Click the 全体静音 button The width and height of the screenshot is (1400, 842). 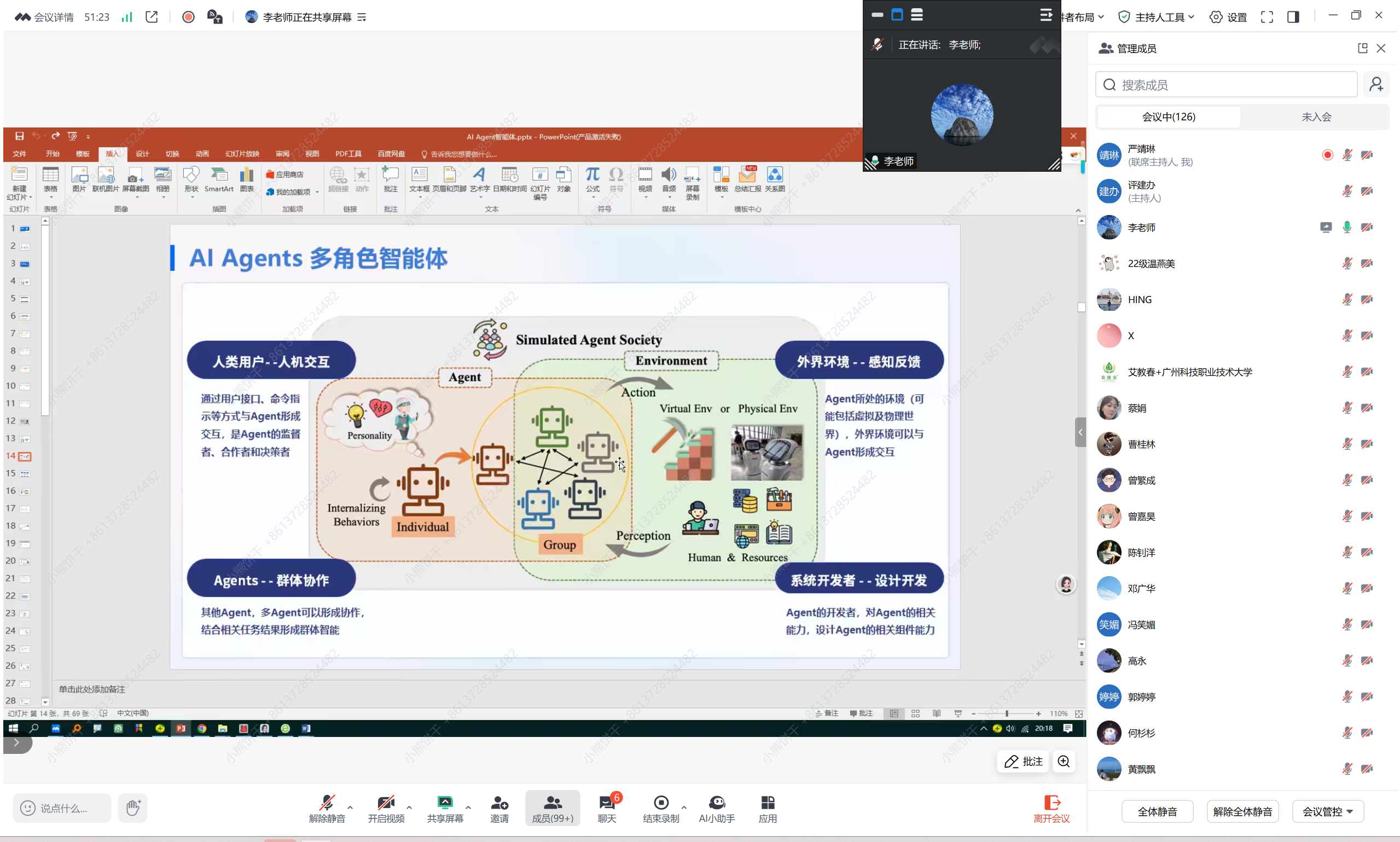(1157, 811)
